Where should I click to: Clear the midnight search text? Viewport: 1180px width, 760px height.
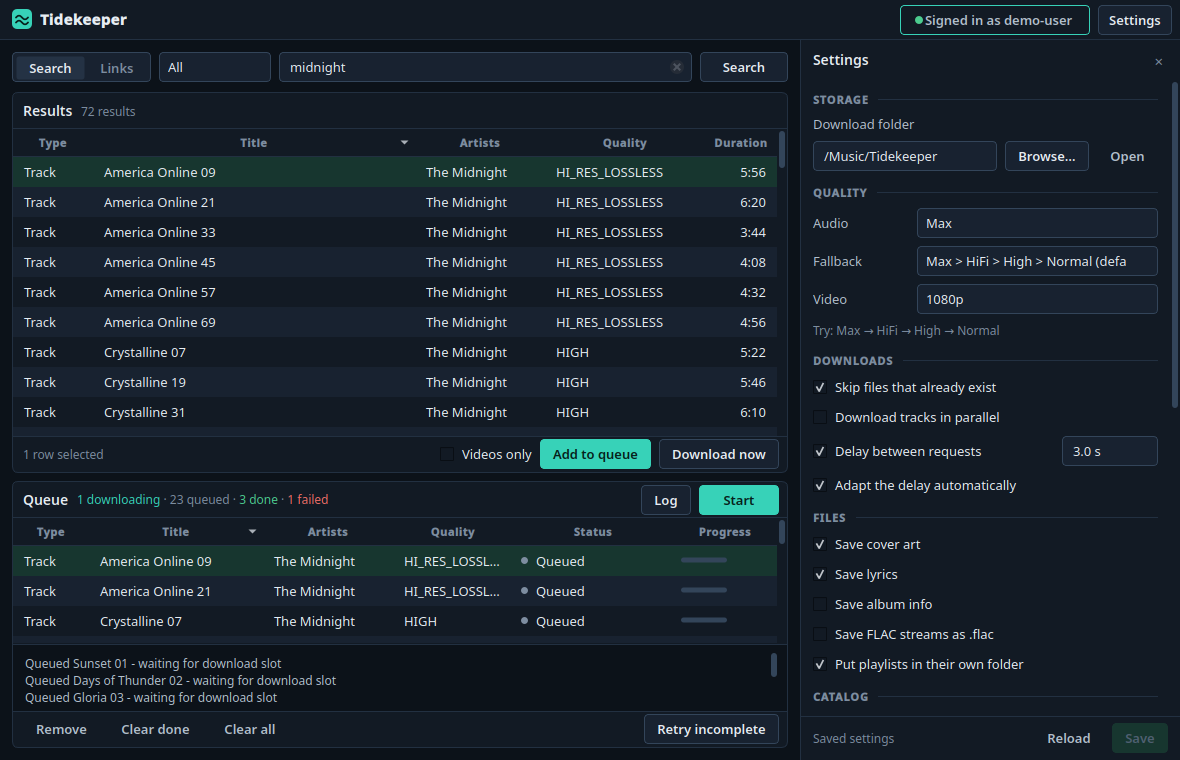tap(677, 67)
